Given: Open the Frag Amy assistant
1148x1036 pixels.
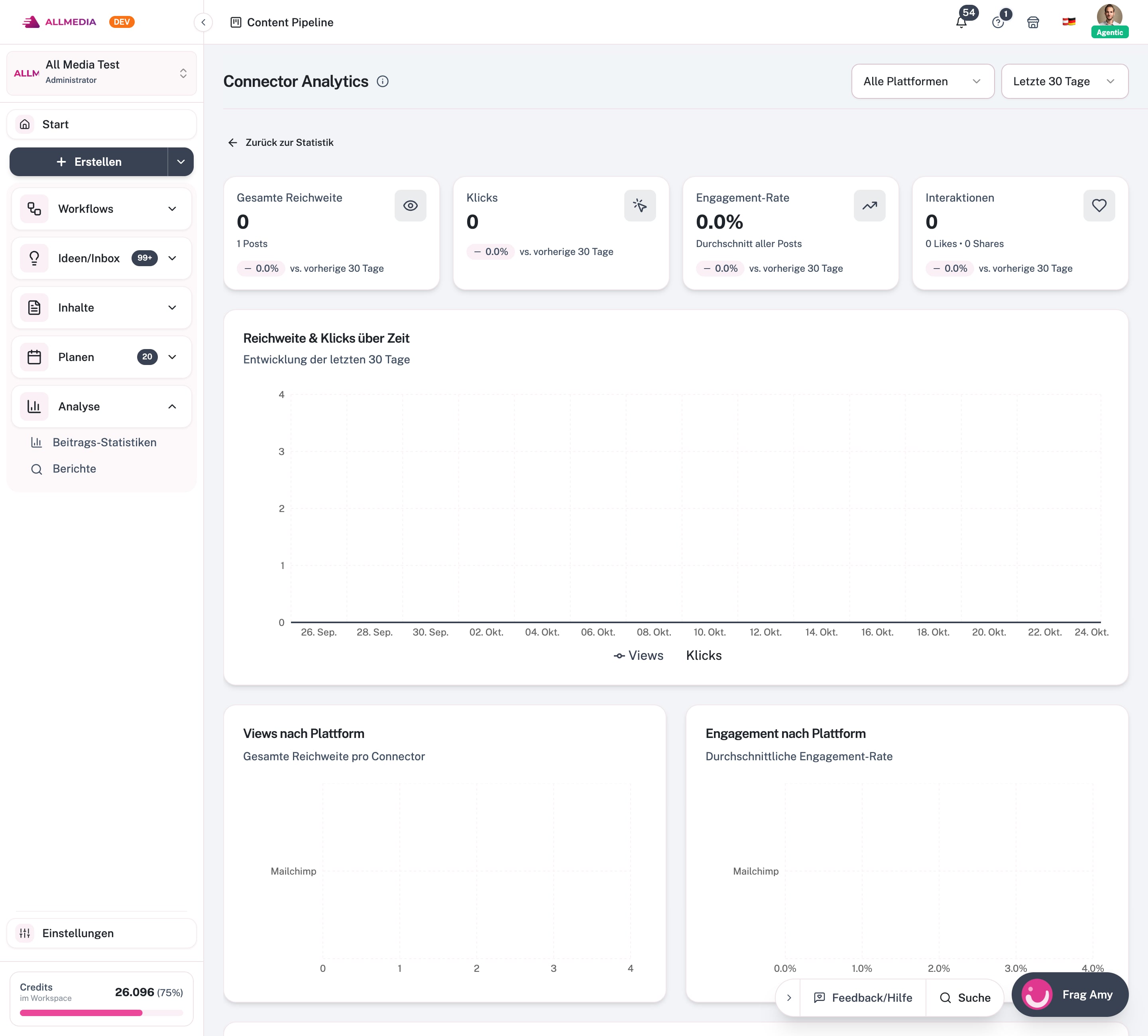Looking at the screenshot, I should tap(1069, 995).
